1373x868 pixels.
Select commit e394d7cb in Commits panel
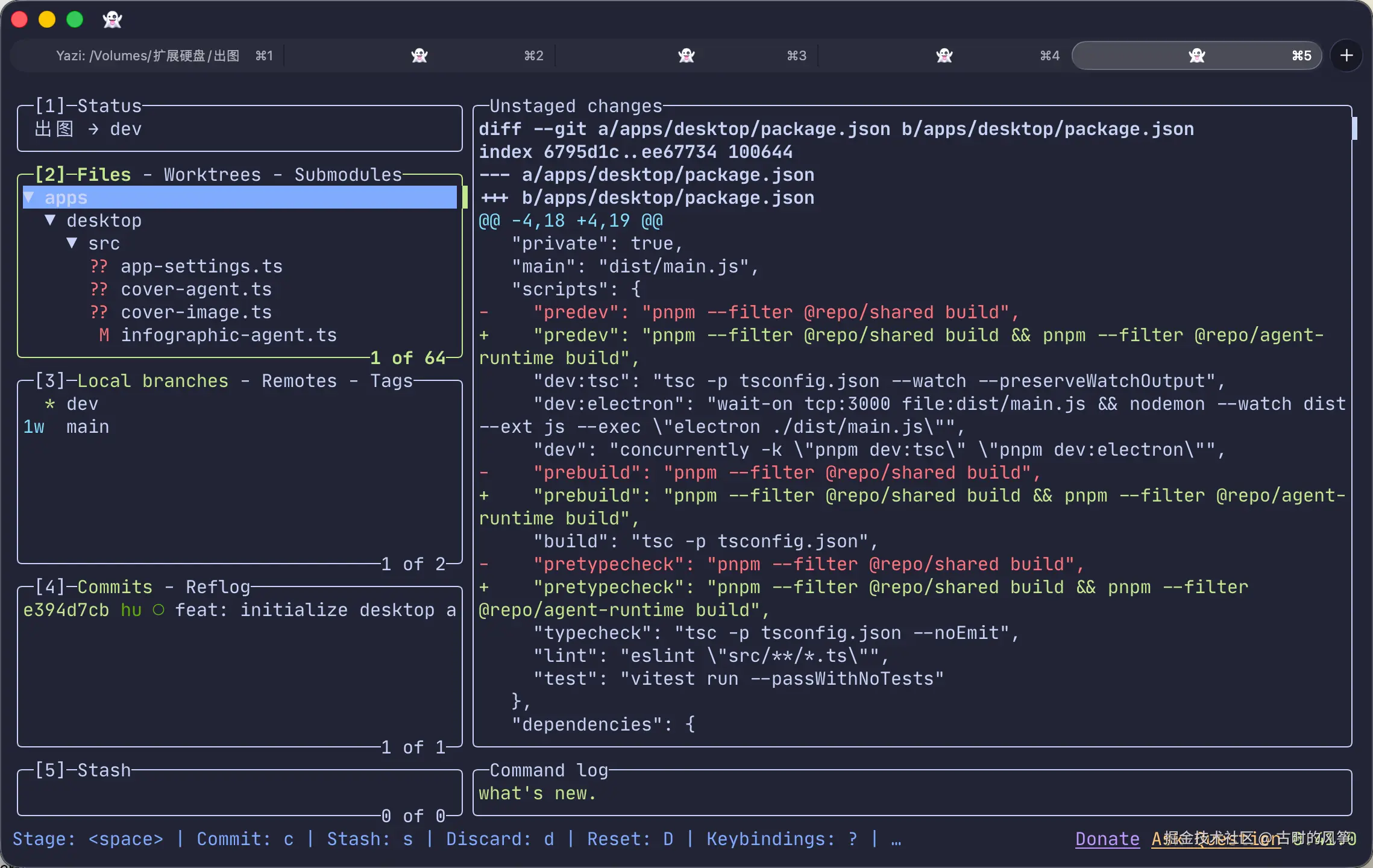[x=66, y=610]
